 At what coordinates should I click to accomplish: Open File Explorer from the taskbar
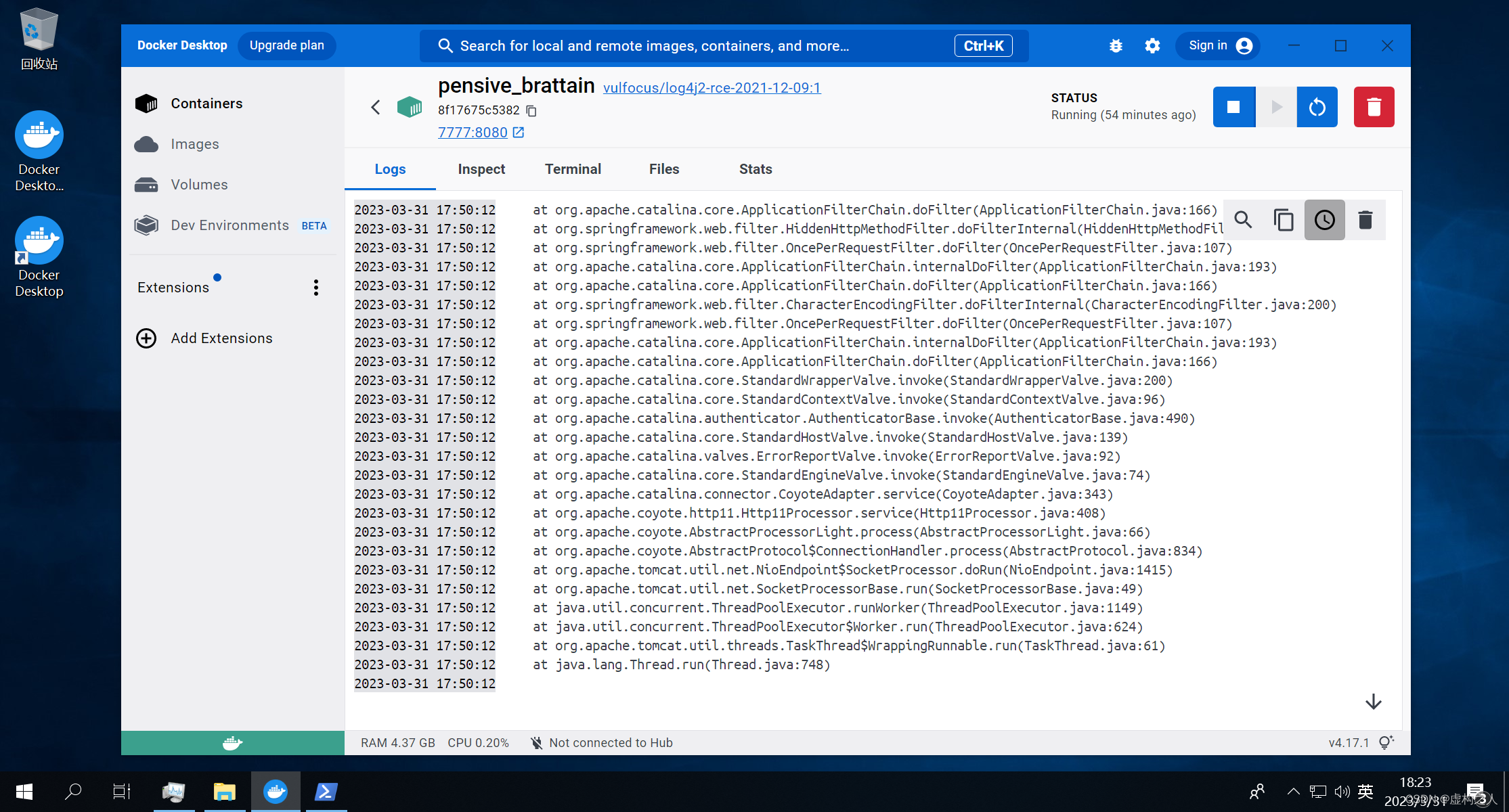pos(225,792)
